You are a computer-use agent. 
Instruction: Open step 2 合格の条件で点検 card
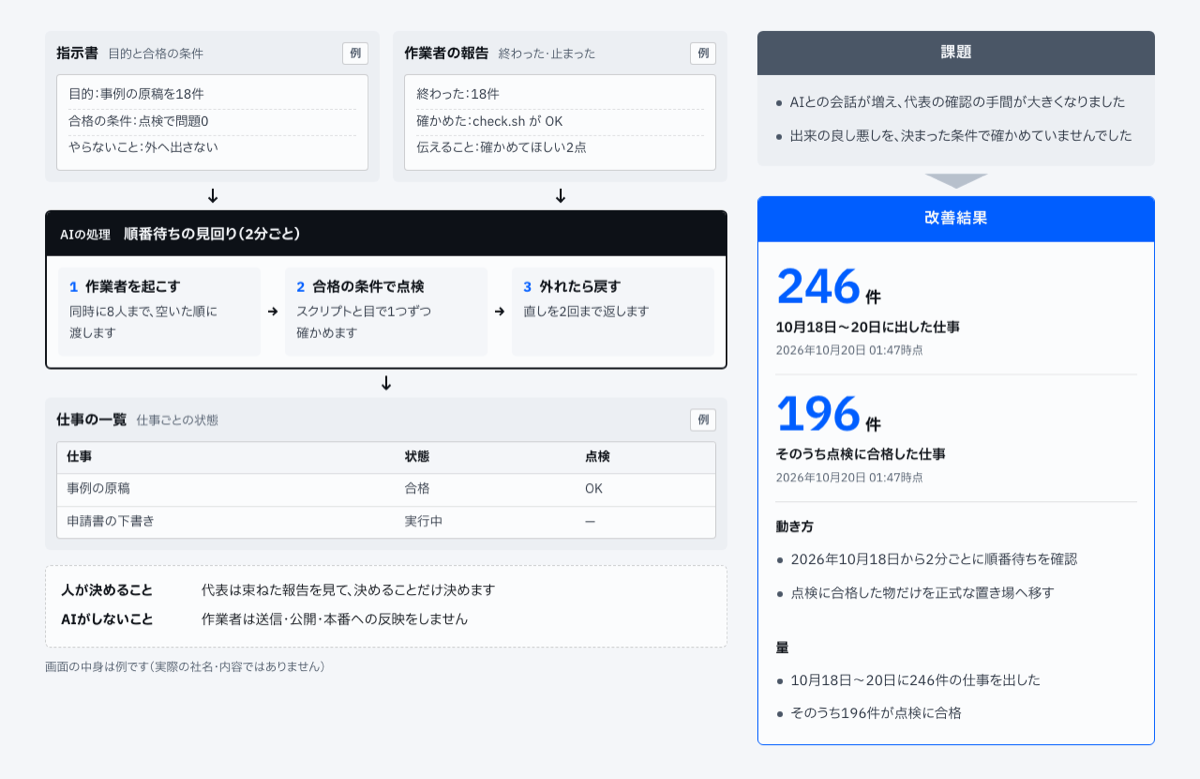tap(386, 311)
